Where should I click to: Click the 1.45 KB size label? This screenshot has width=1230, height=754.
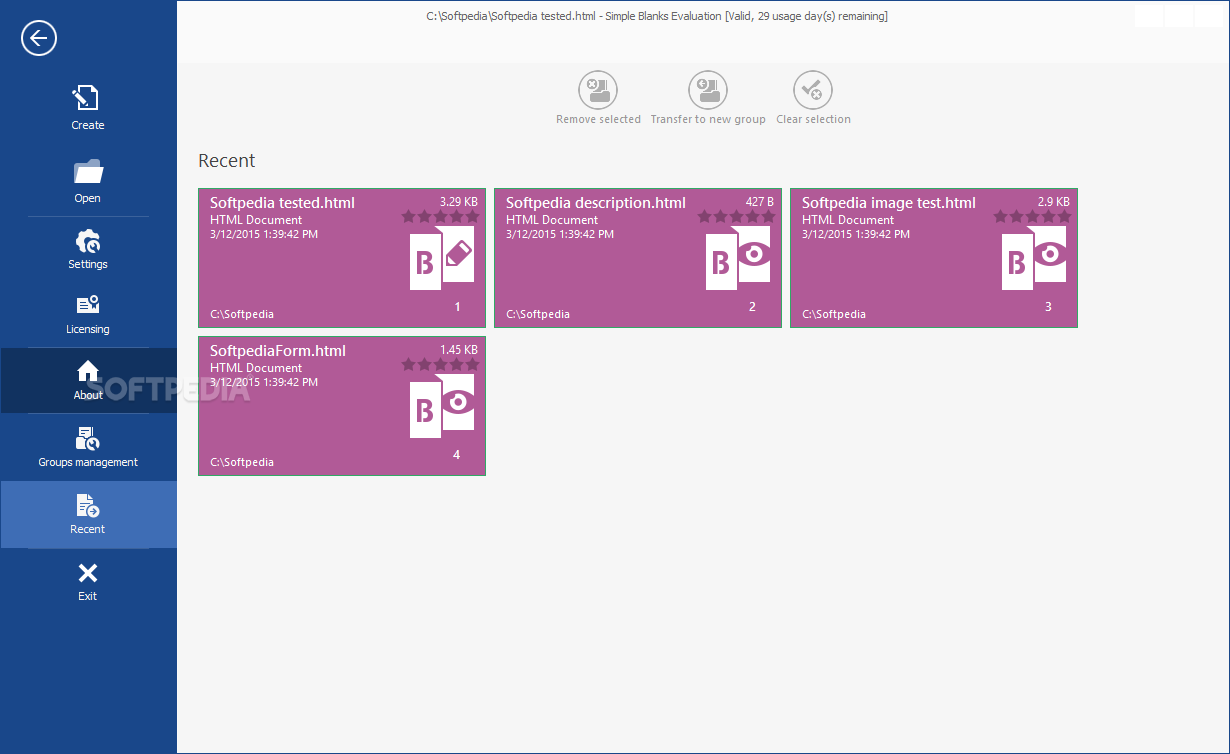pos(459,350)
